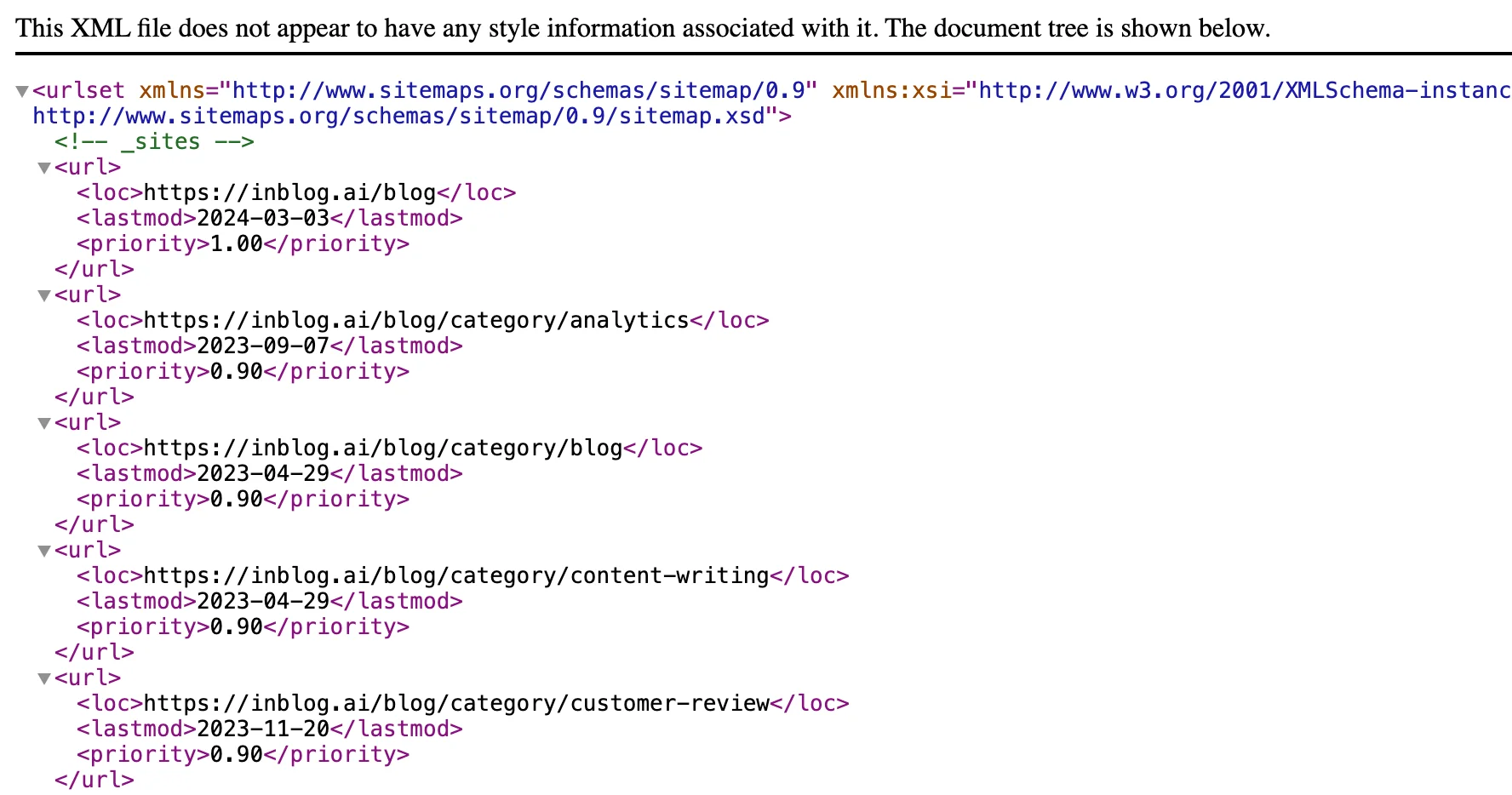
Task: Select the URL https://inblog.ai/blog
Action: (x=289, y=192)
